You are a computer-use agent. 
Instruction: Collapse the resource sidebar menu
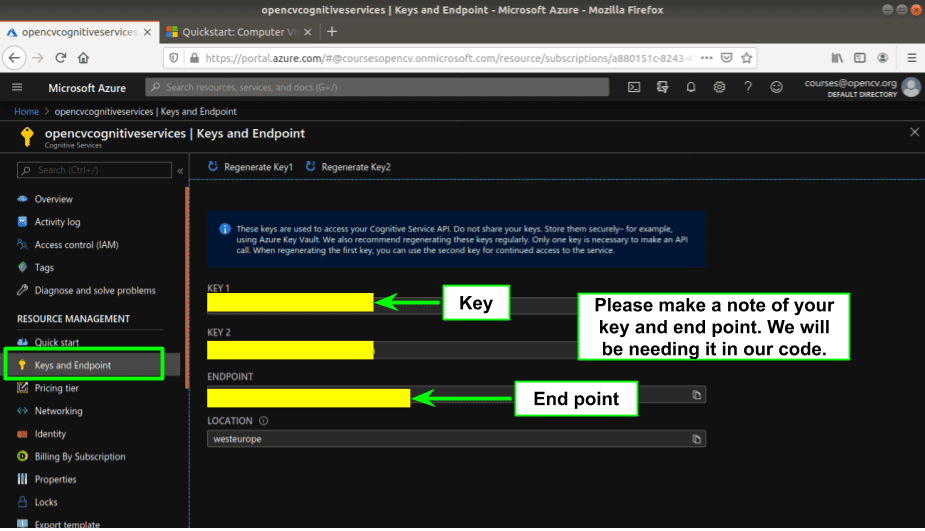coord(181,171)
